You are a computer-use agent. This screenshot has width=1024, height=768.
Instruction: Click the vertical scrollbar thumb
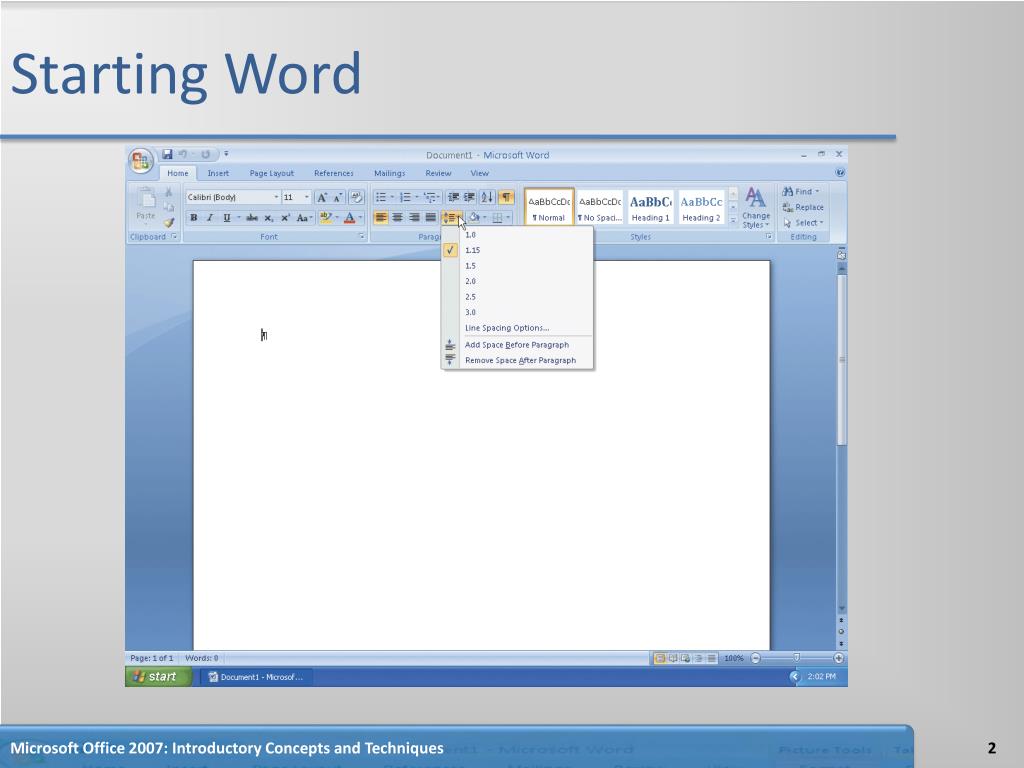[841, 359]
